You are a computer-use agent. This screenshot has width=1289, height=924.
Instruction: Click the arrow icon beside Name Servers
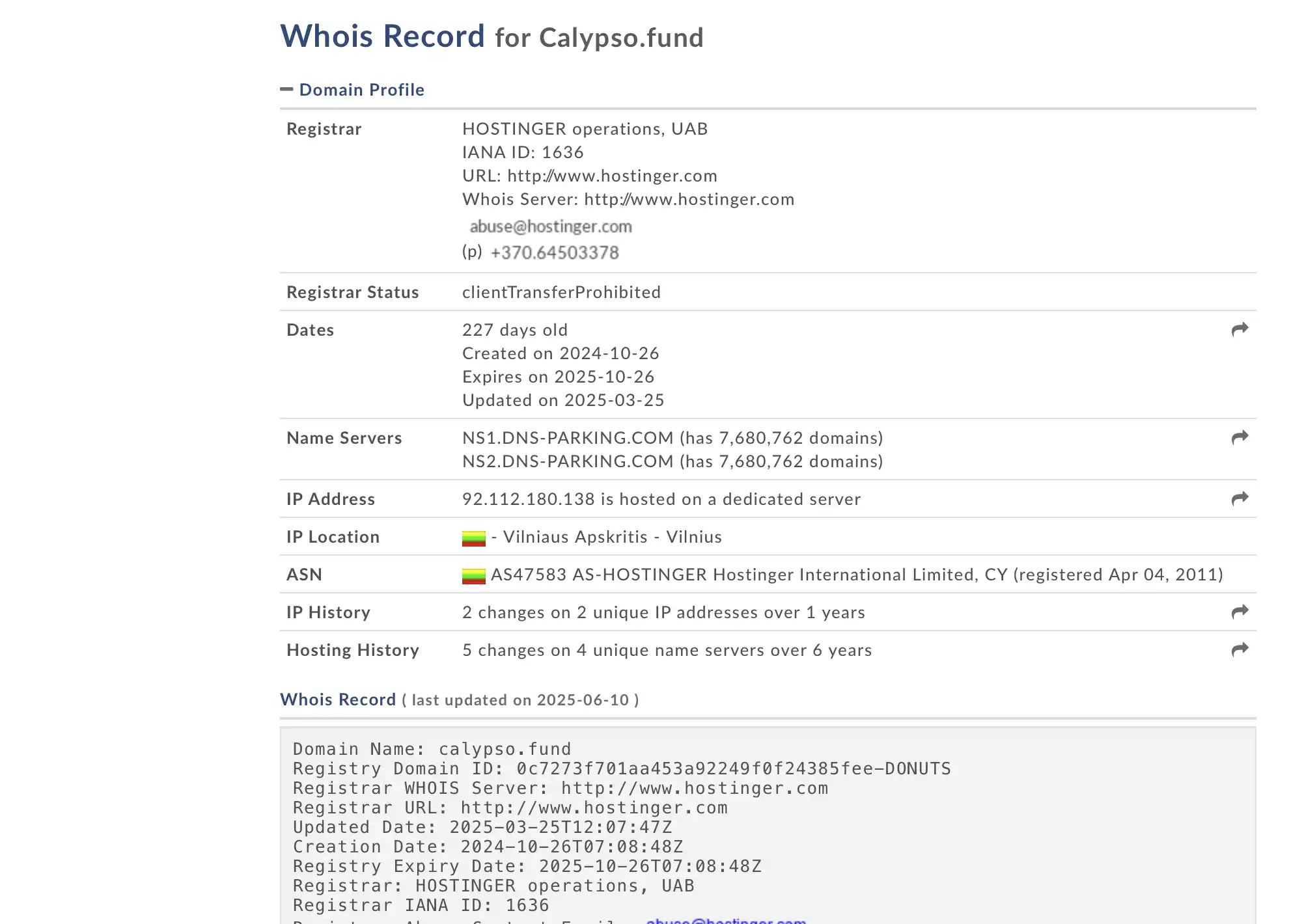(x=1240, y=437)
